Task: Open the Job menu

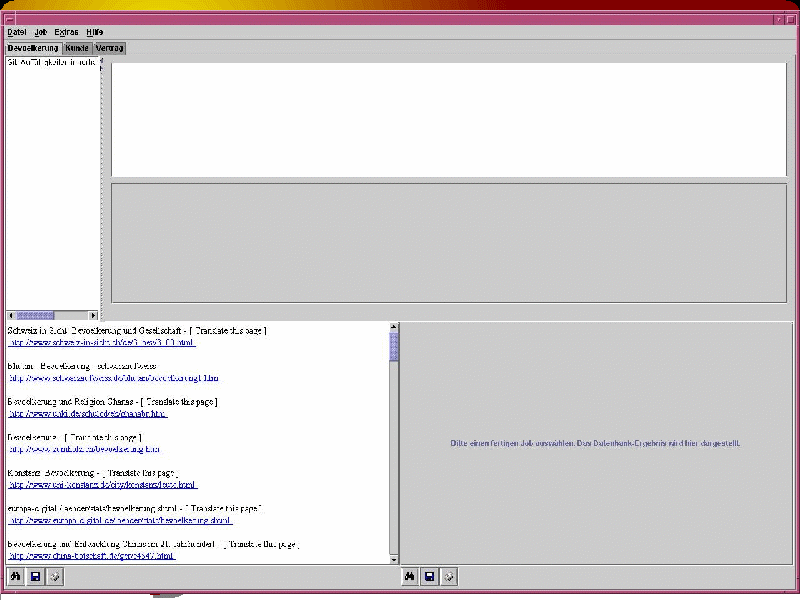Action: [x=41, y=32]
